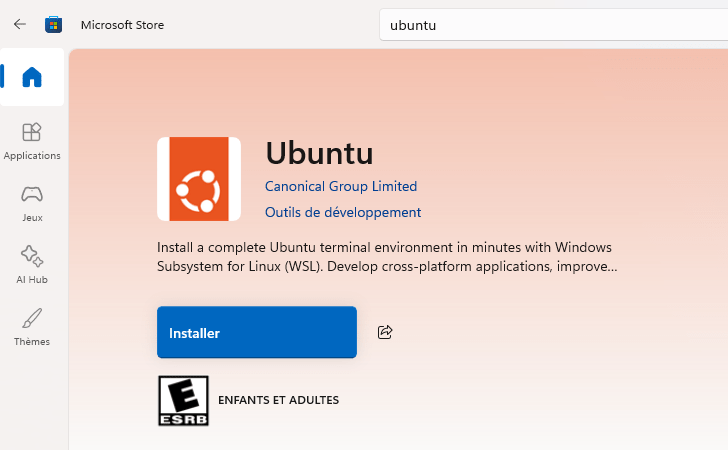Open the Canonical Group Limited publisher link
Viewport: 728px width, 450px height.
coord(341,186)
